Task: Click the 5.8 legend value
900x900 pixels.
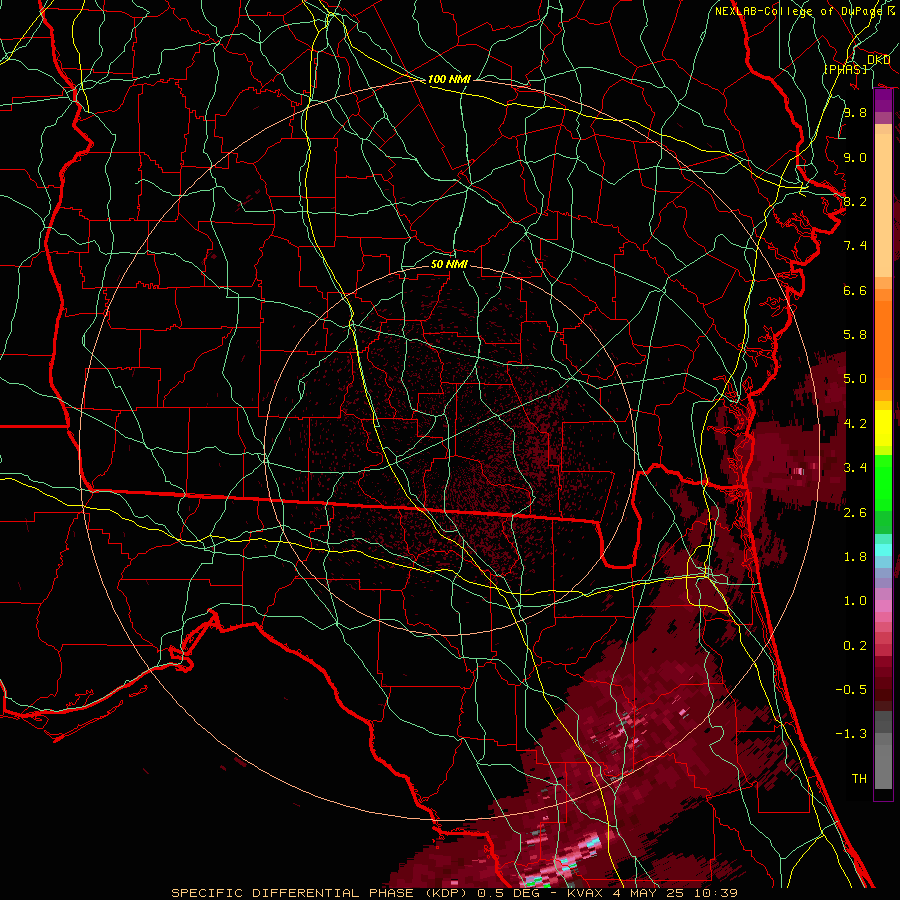Action: pos(855,335)
